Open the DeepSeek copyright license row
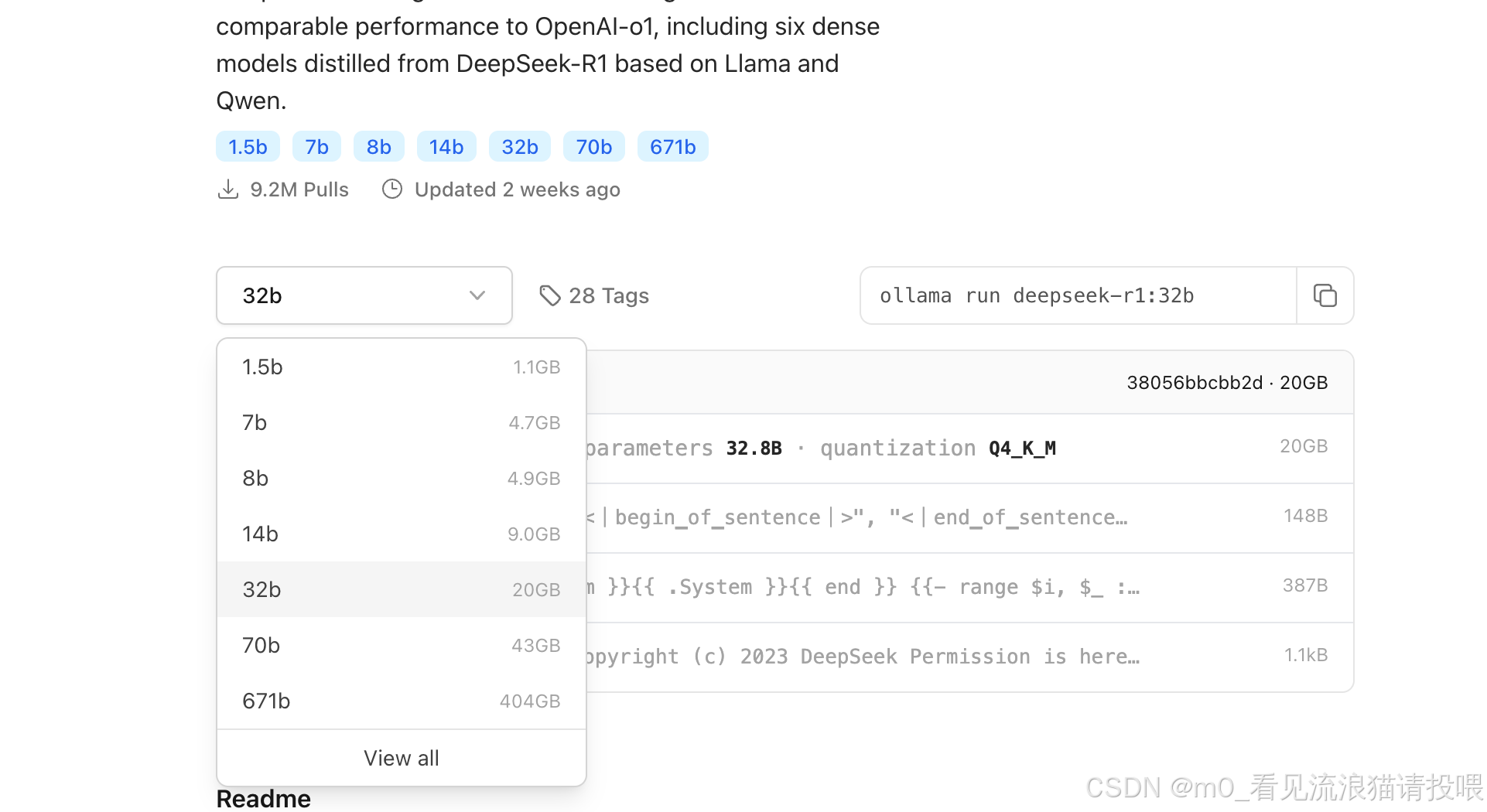The width and height of the screenshot is (1487, 812). pyautogui.click(x=970, y=657)
